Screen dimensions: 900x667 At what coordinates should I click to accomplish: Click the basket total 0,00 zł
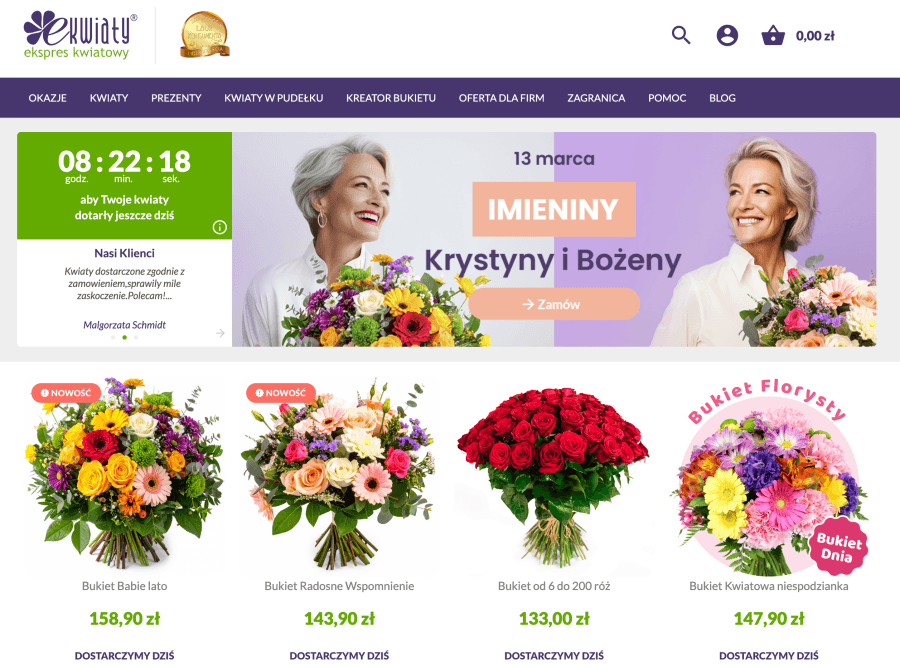[x=815, y=36]
